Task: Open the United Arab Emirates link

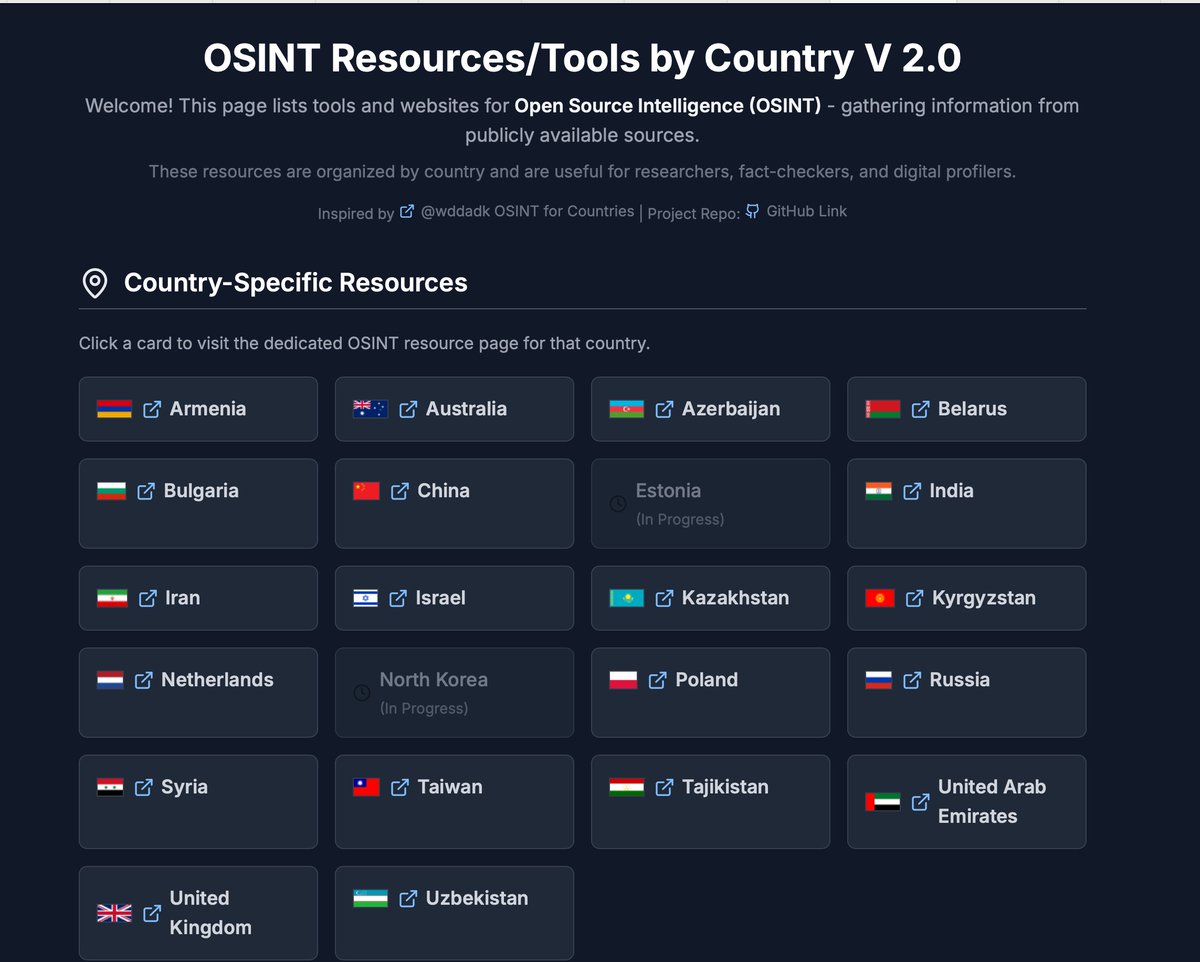Action: coord(967,802)
